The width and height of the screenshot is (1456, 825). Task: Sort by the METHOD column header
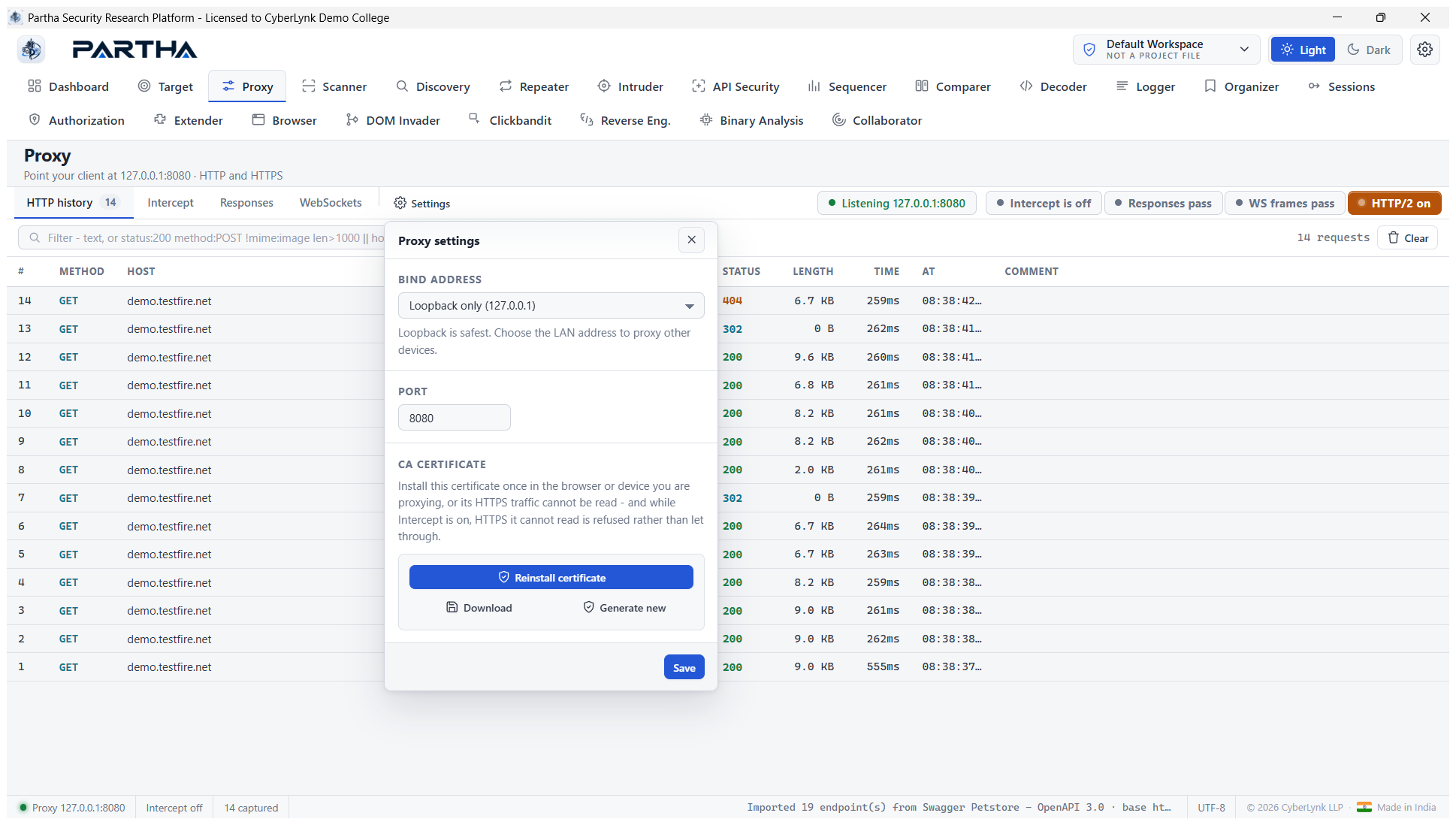coord(82,271)
